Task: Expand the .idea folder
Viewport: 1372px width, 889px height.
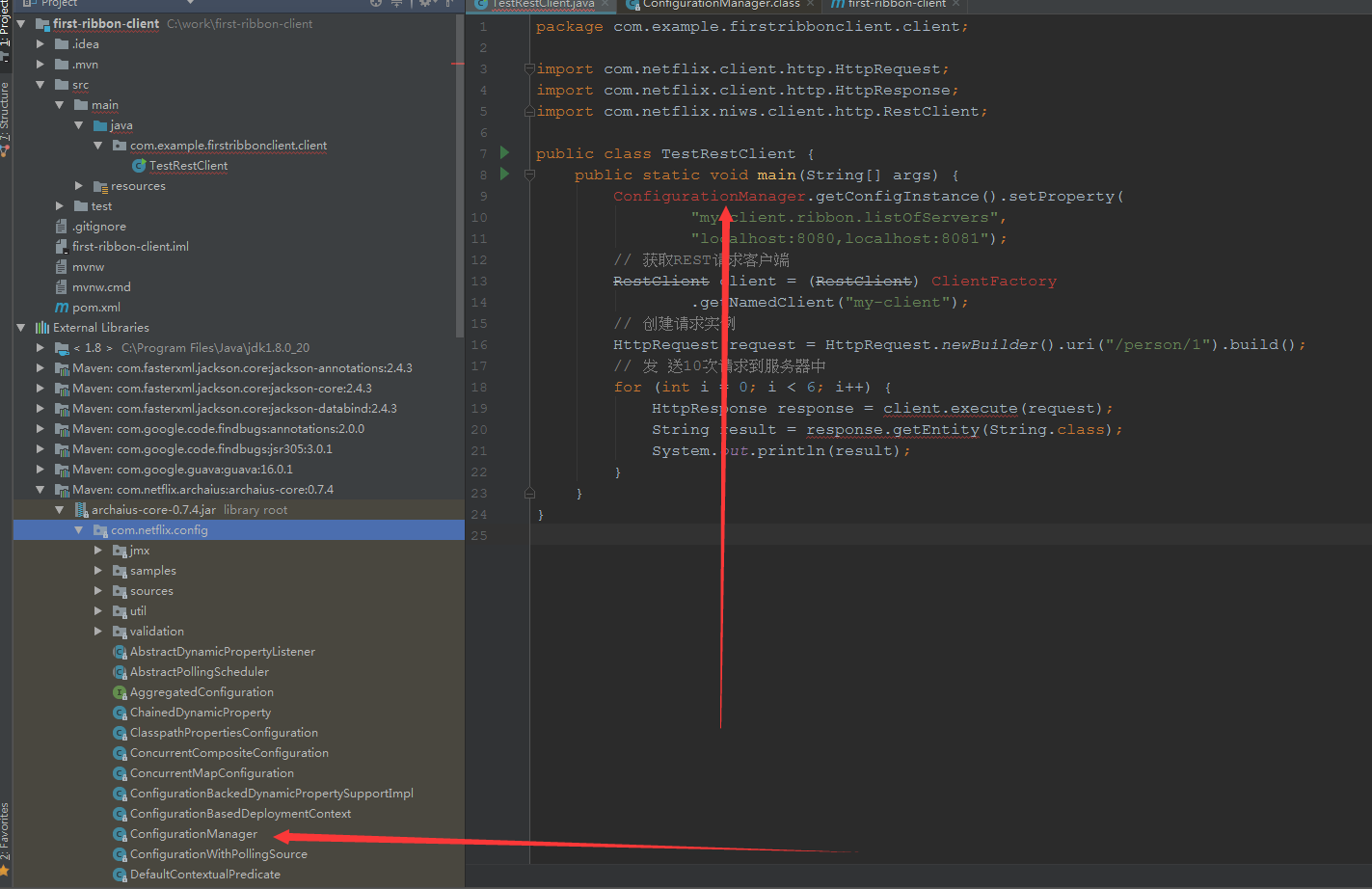Action: point(40,44)
